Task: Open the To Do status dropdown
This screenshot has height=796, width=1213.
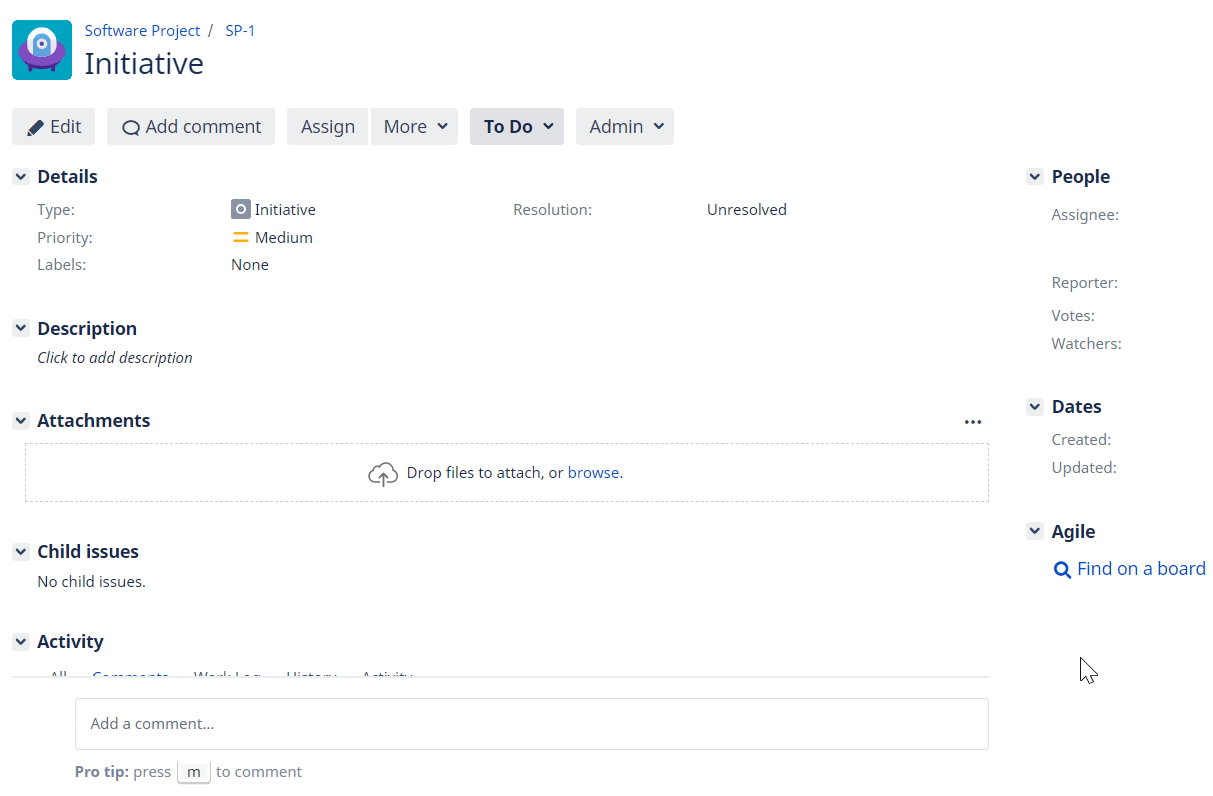Action: pos(516,126)
